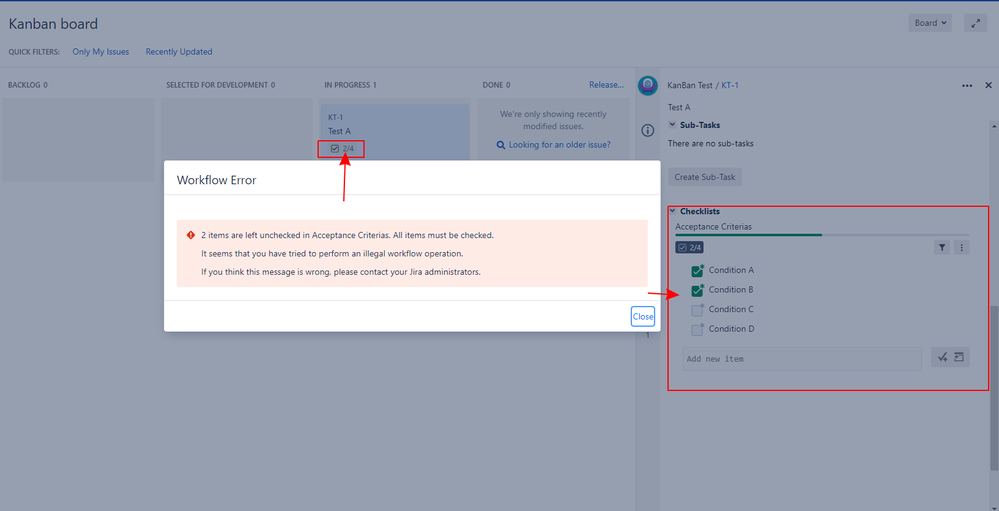Viewport: 999px width, 511px height.
Task: Click the Acceptance Criterias progress bar
Action: pos(822,235)
